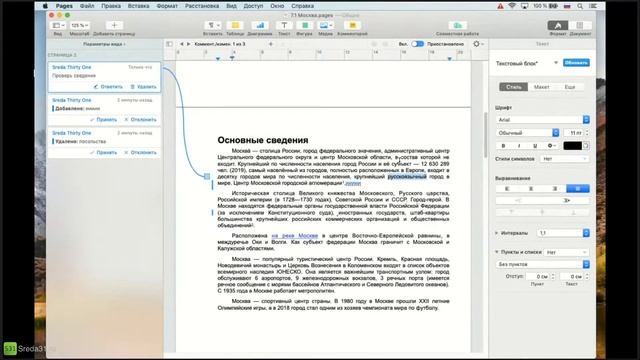Open Wi-Fi status in menu bar
The width and height of the screenshot is (640, 360).
click(x=512, y=6)
